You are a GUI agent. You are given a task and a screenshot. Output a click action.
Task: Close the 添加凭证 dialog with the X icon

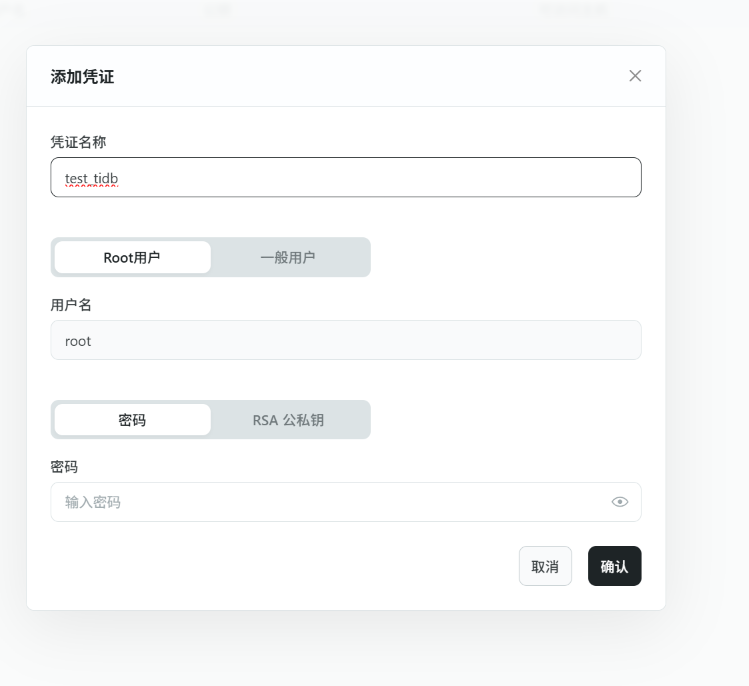click(x=635, y=76)
